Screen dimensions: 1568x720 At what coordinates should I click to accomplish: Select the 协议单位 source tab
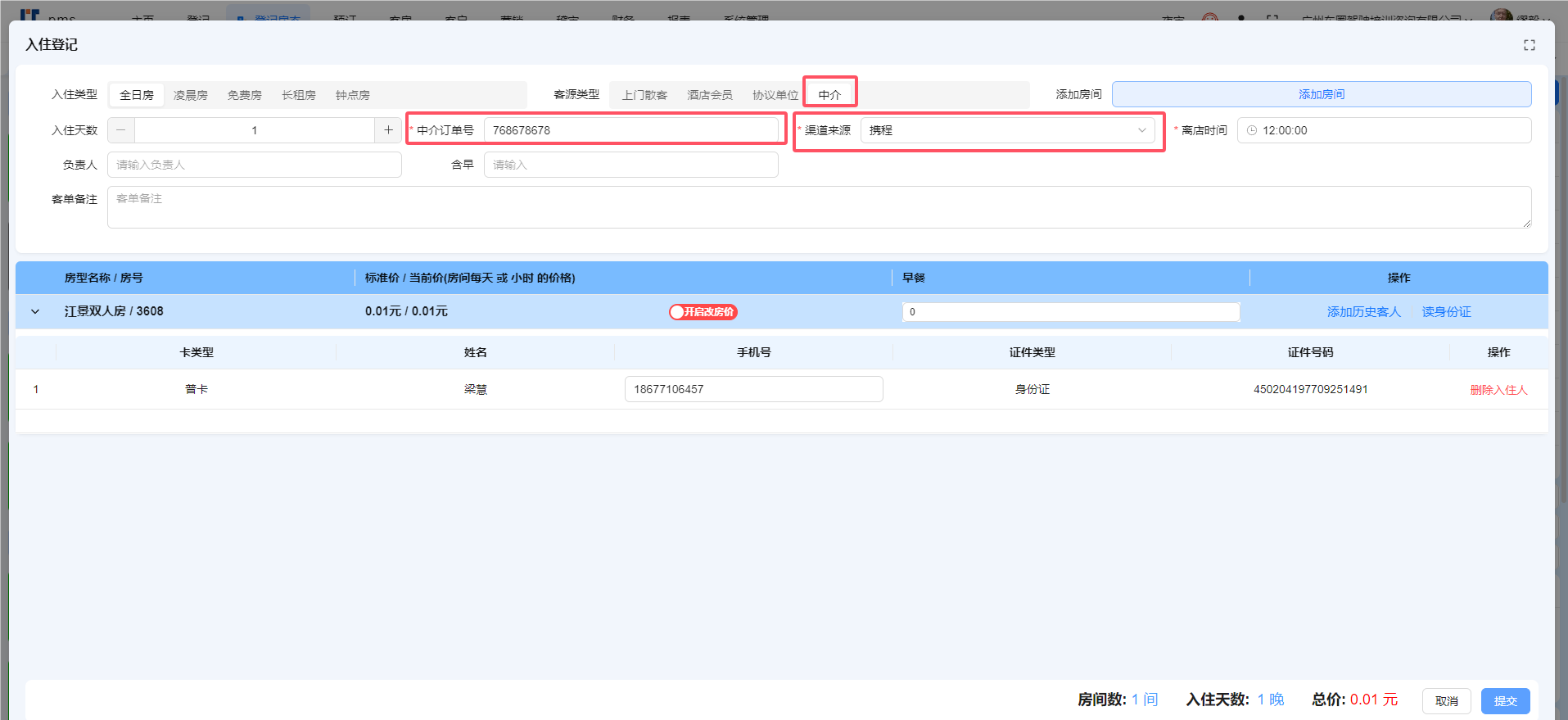tap(775, 95)
